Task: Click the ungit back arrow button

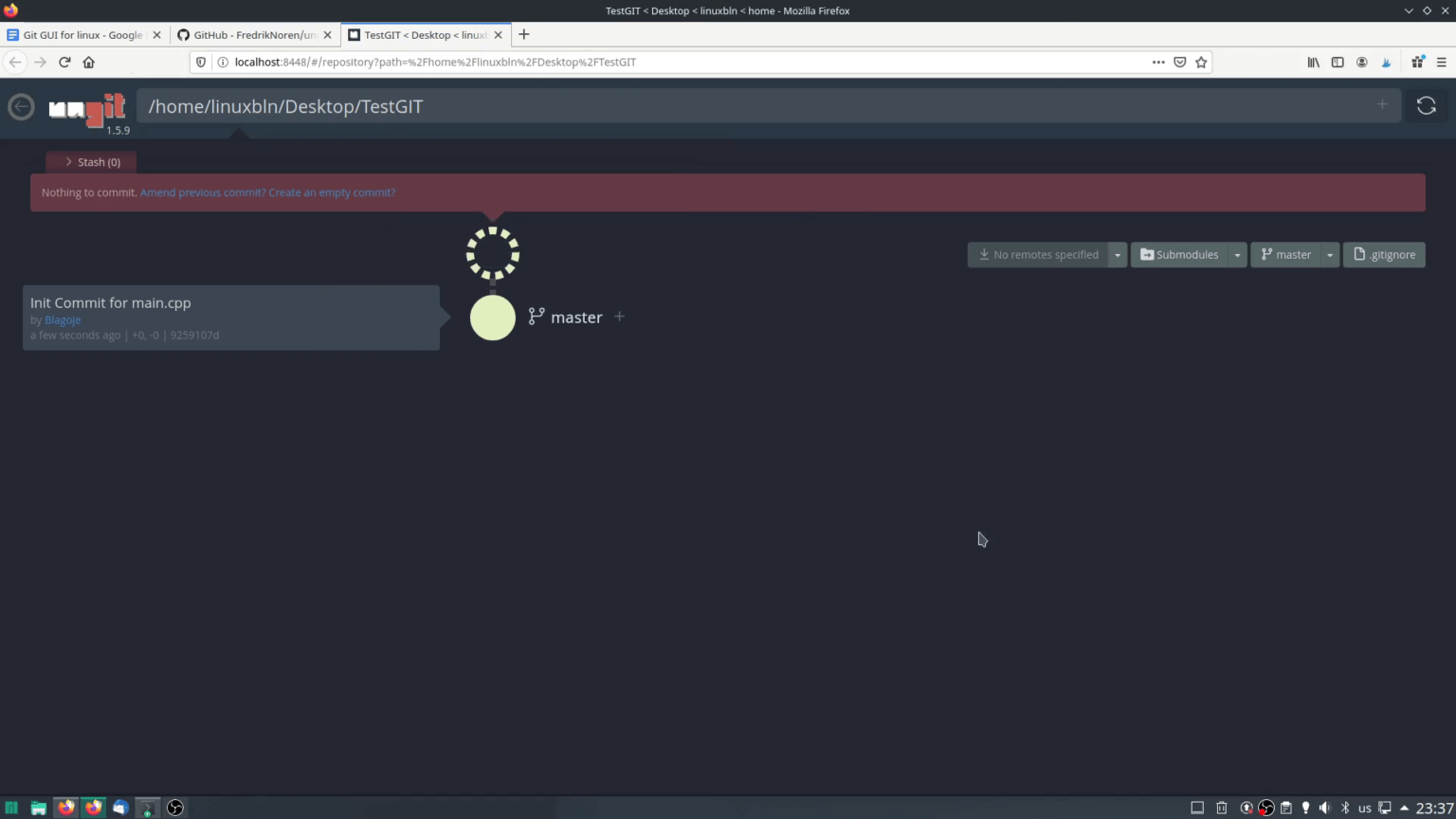Action: 21,107
